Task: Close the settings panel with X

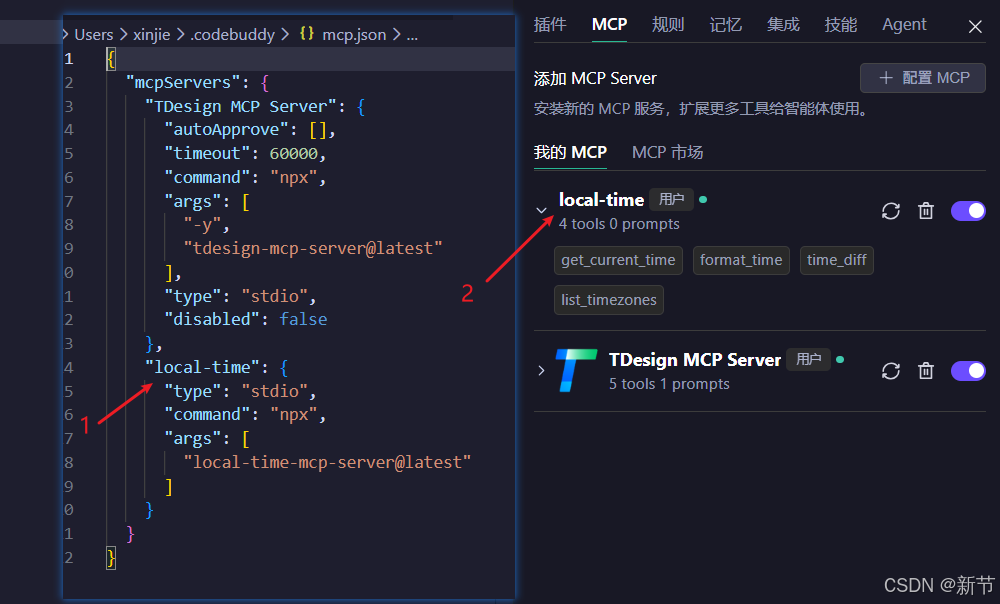Action: [975, 27]
